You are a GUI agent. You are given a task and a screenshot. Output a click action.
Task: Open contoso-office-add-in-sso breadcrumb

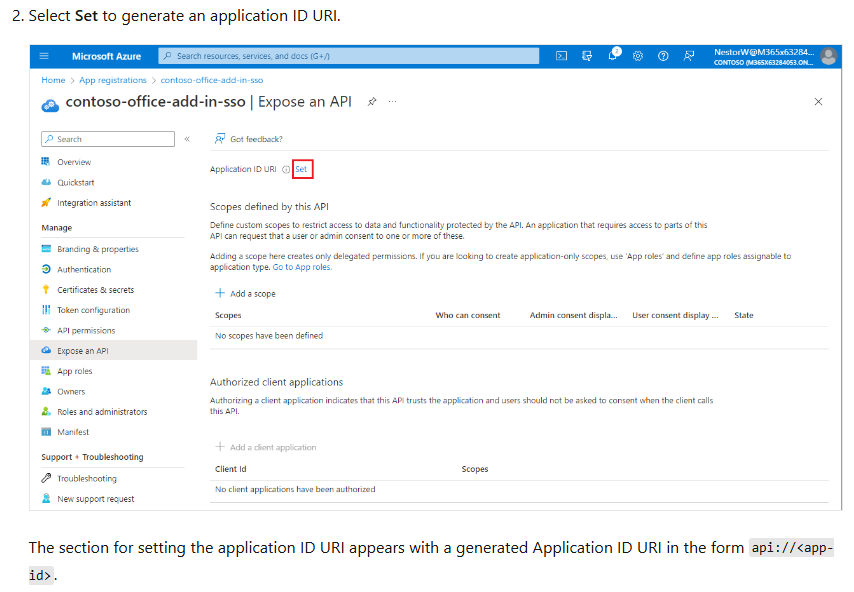point(212,80)
